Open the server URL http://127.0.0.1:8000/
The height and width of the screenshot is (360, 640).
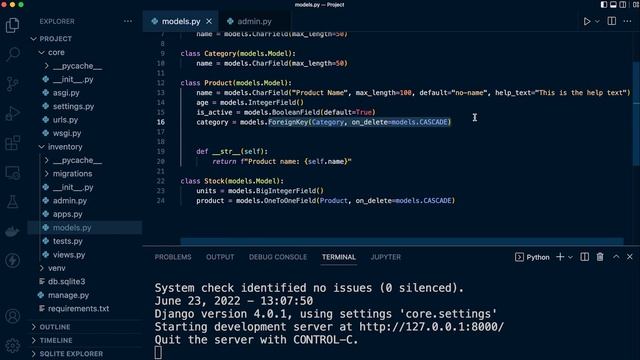point(431,327)
